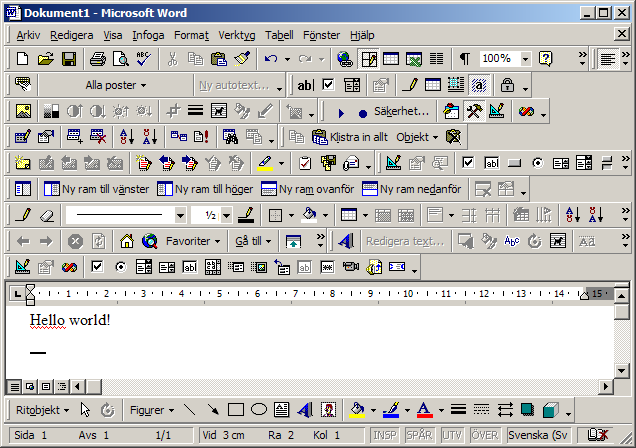Toggle SPÅR track changes indicator

[419, 435]
